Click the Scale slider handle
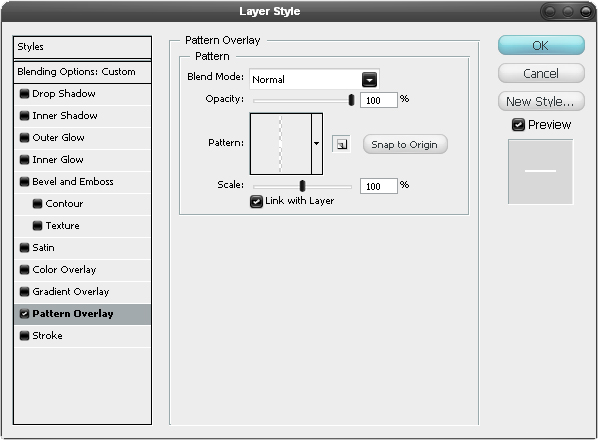Screen dimensions: 598x440 pos(302,186)
